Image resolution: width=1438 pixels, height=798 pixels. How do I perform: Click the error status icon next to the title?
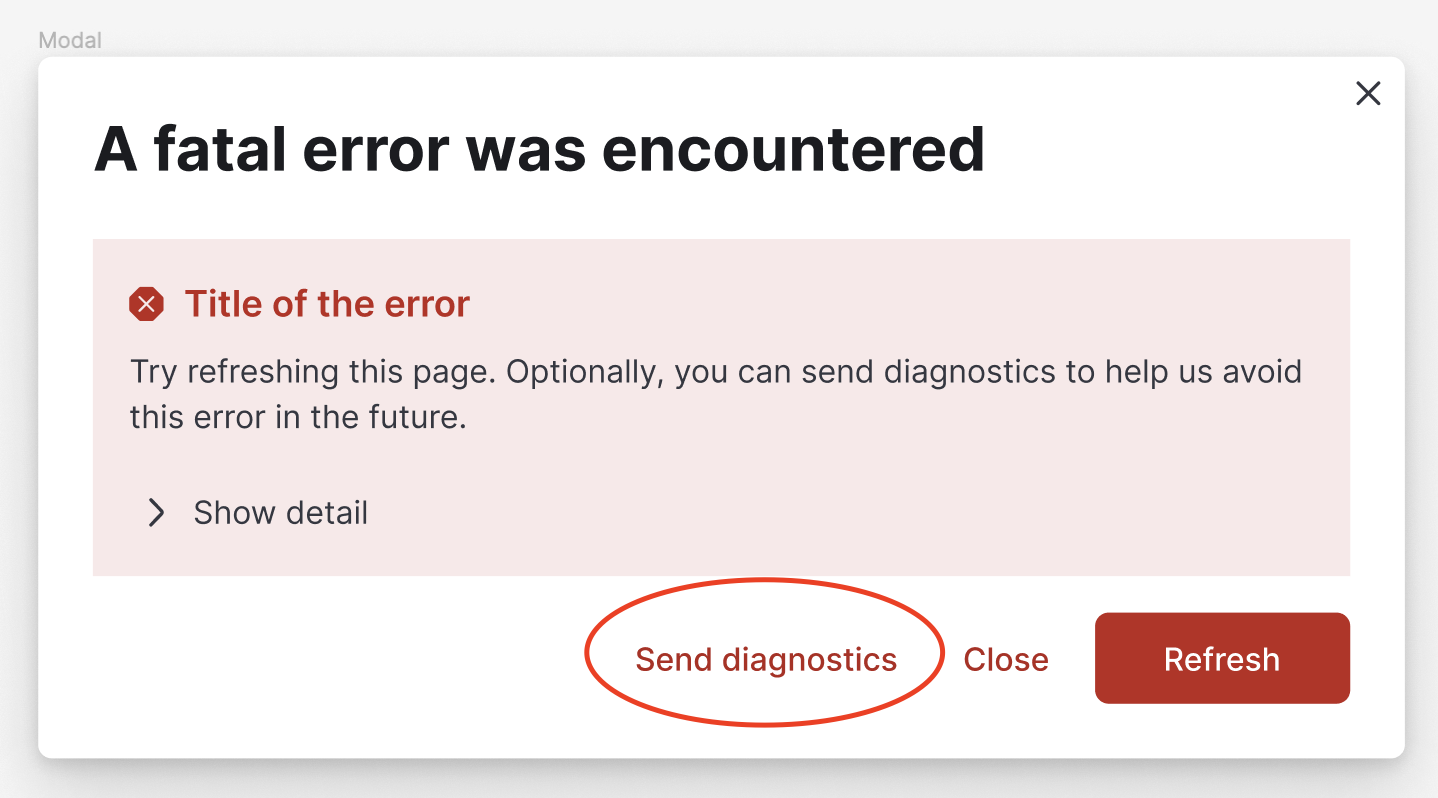tap(146, 303)
